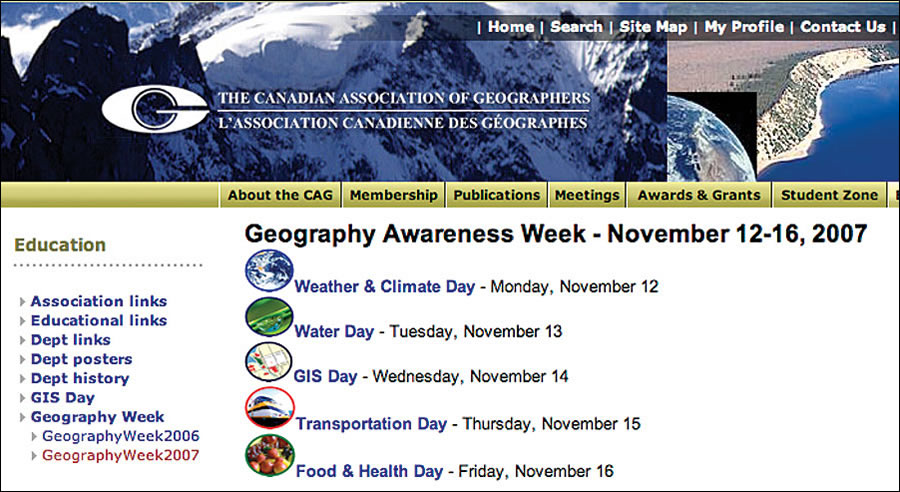The width and height of the screenshot is (900, 492).
Task: Click the green Water Day icon
Action: point(269,316)
